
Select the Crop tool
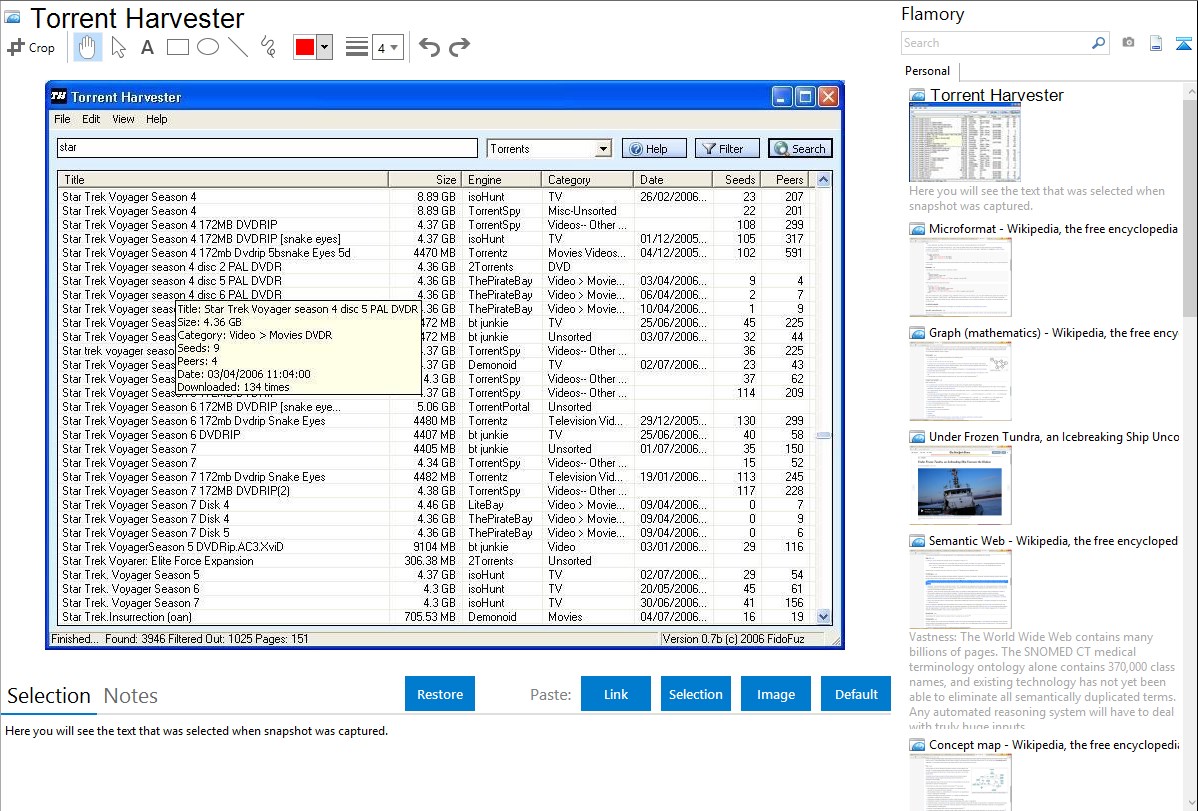click(31, 47)
